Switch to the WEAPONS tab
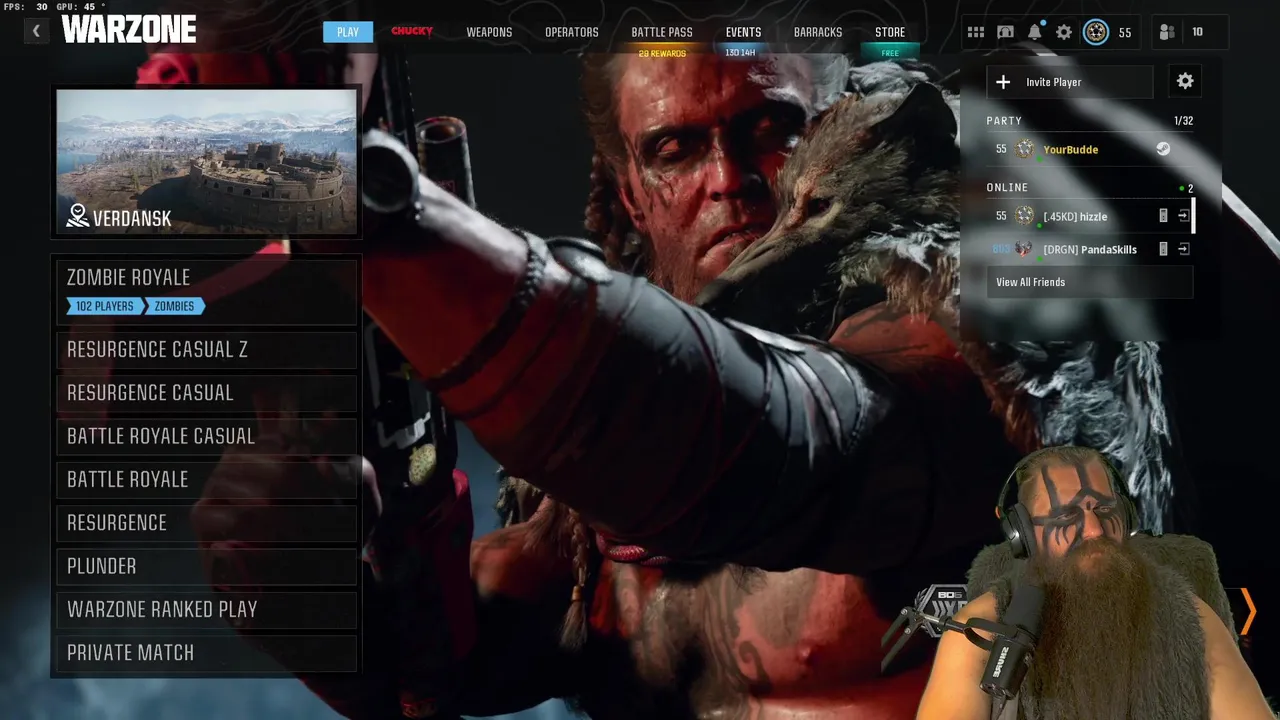The width and height of the screenshot is (1280, 720). click(489, 32)
